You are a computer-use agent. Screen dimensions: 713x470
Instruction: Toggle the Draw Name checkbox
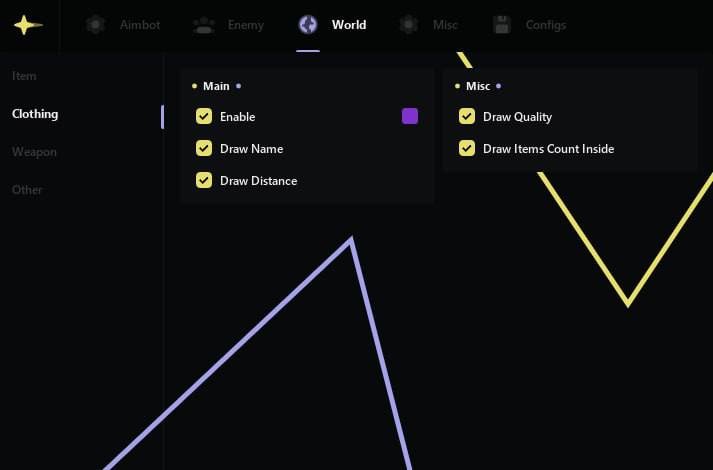pyautogui.click(x=204, y=149)
